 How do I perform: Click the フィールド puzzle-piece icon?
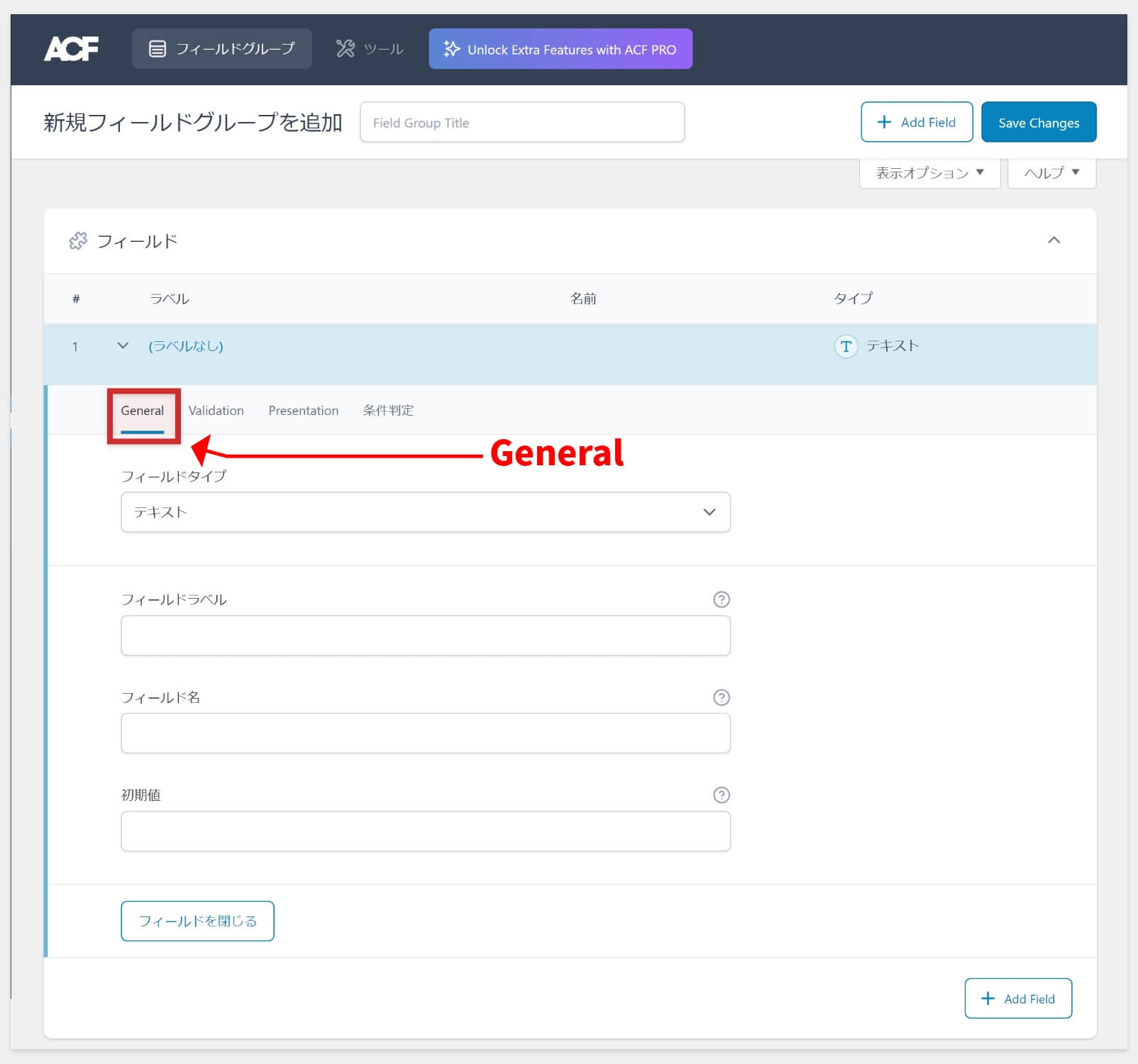[78, 241]
